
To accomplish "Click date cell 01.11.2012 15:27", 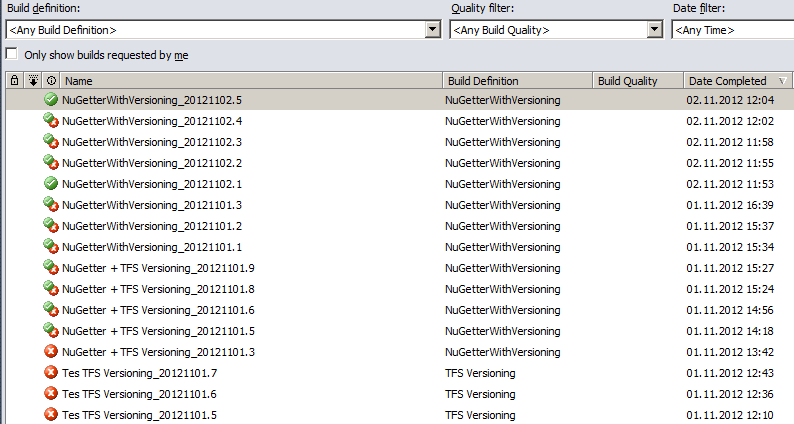I will click(730, 268).
